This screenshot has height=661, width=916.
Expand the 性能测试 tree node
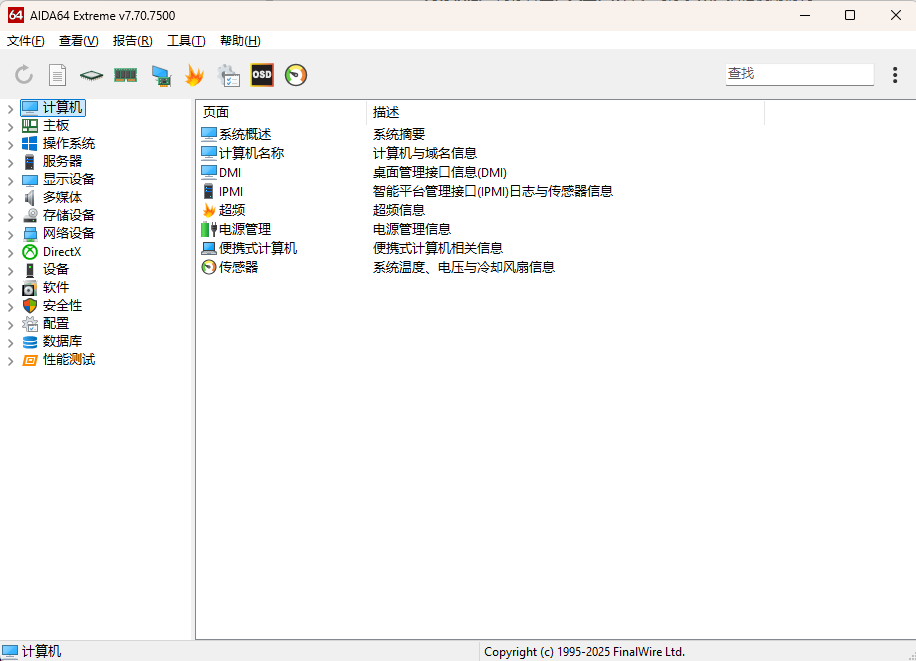(10, 361)
